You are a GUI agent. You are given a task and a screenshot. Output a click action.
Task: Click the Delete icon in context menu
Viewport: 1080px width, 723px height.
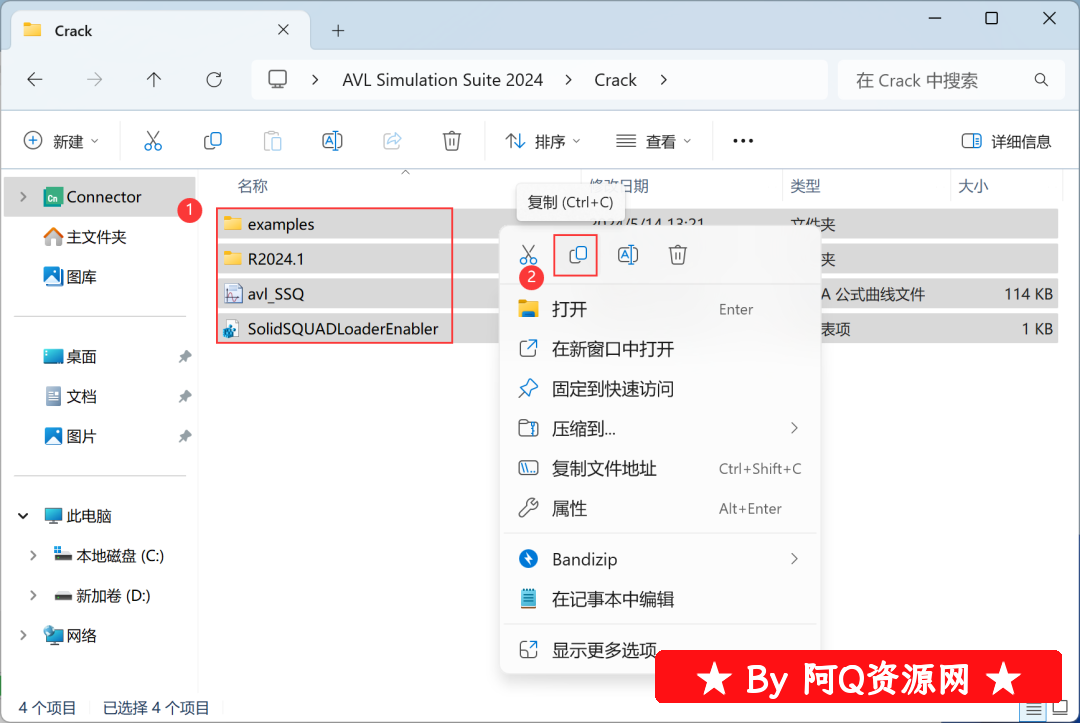pos(678,255)
